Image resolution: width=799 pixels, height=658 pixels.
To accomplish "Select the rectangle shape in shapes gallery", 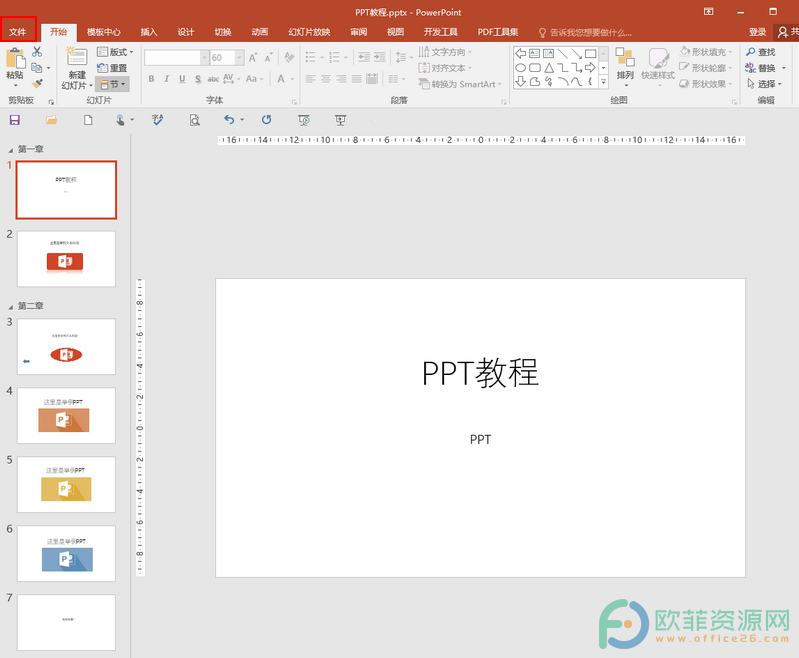I will [x=591, y=54].
